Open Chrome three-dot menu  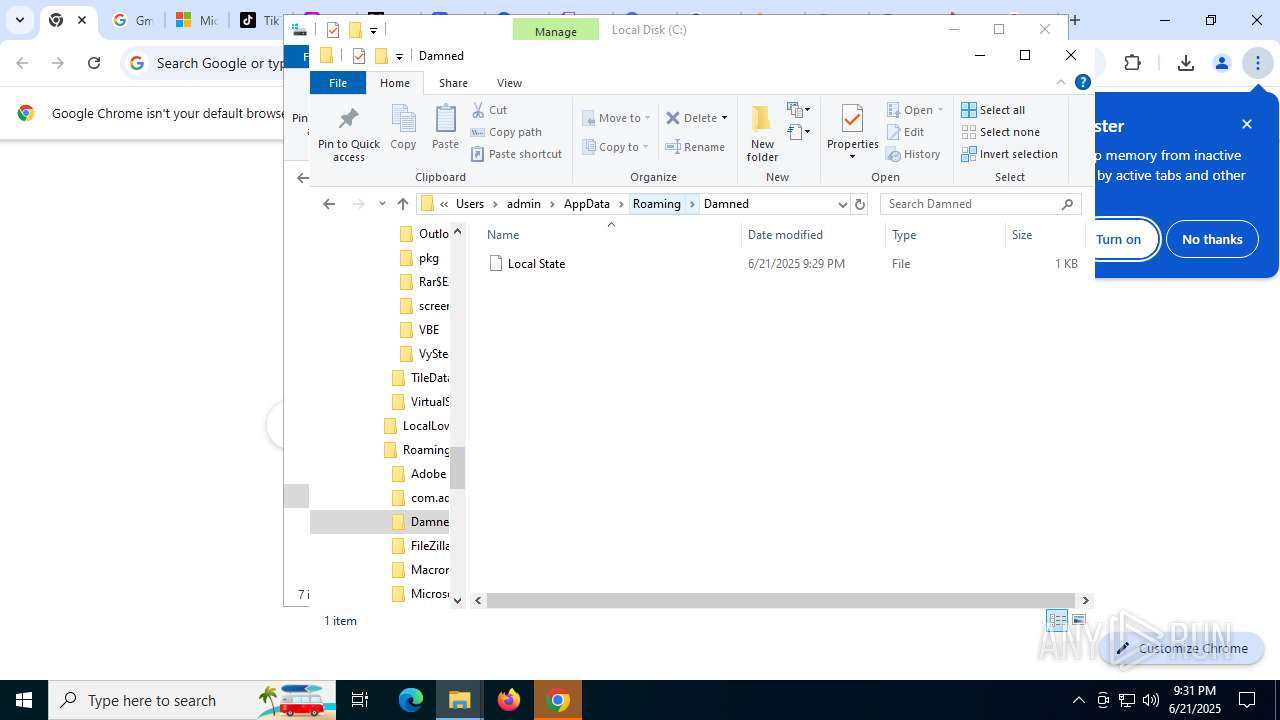pos(1257,63)
